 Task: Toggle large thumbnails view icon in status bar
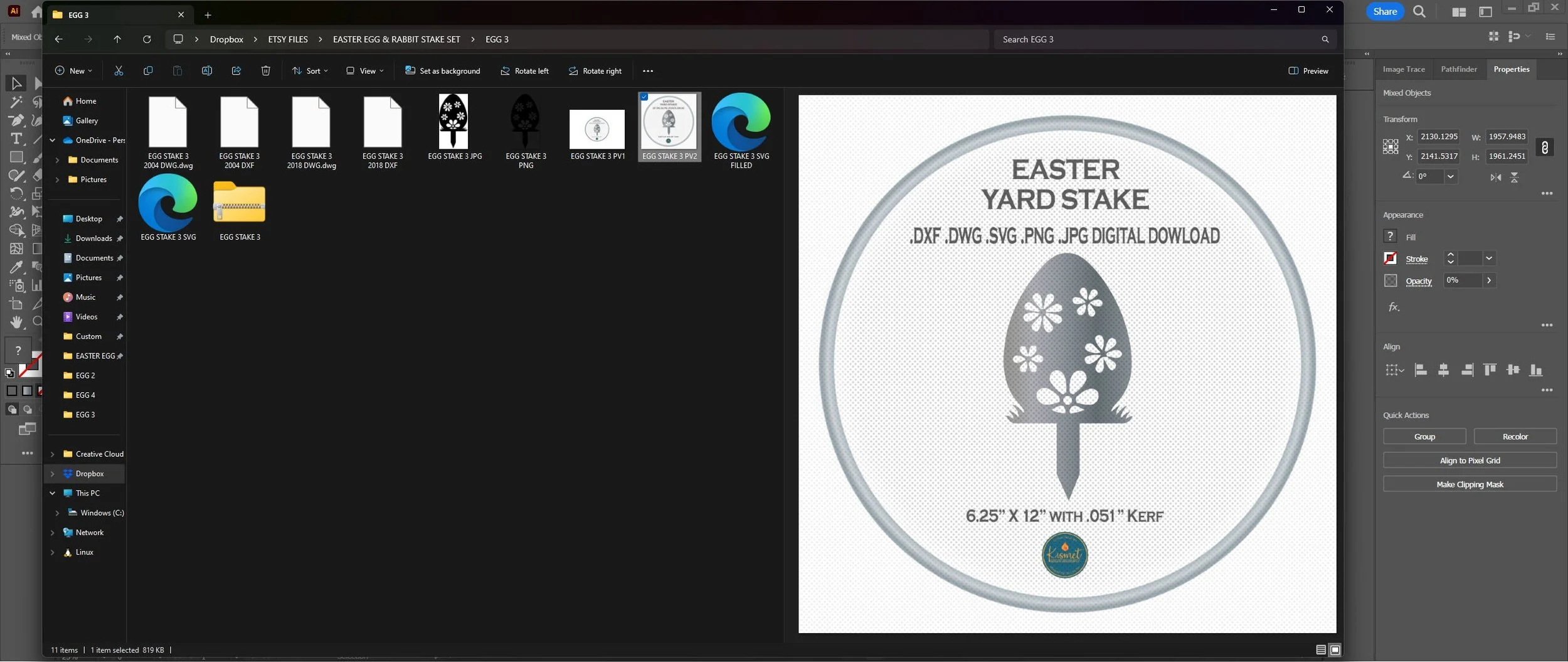point(1335,649)
